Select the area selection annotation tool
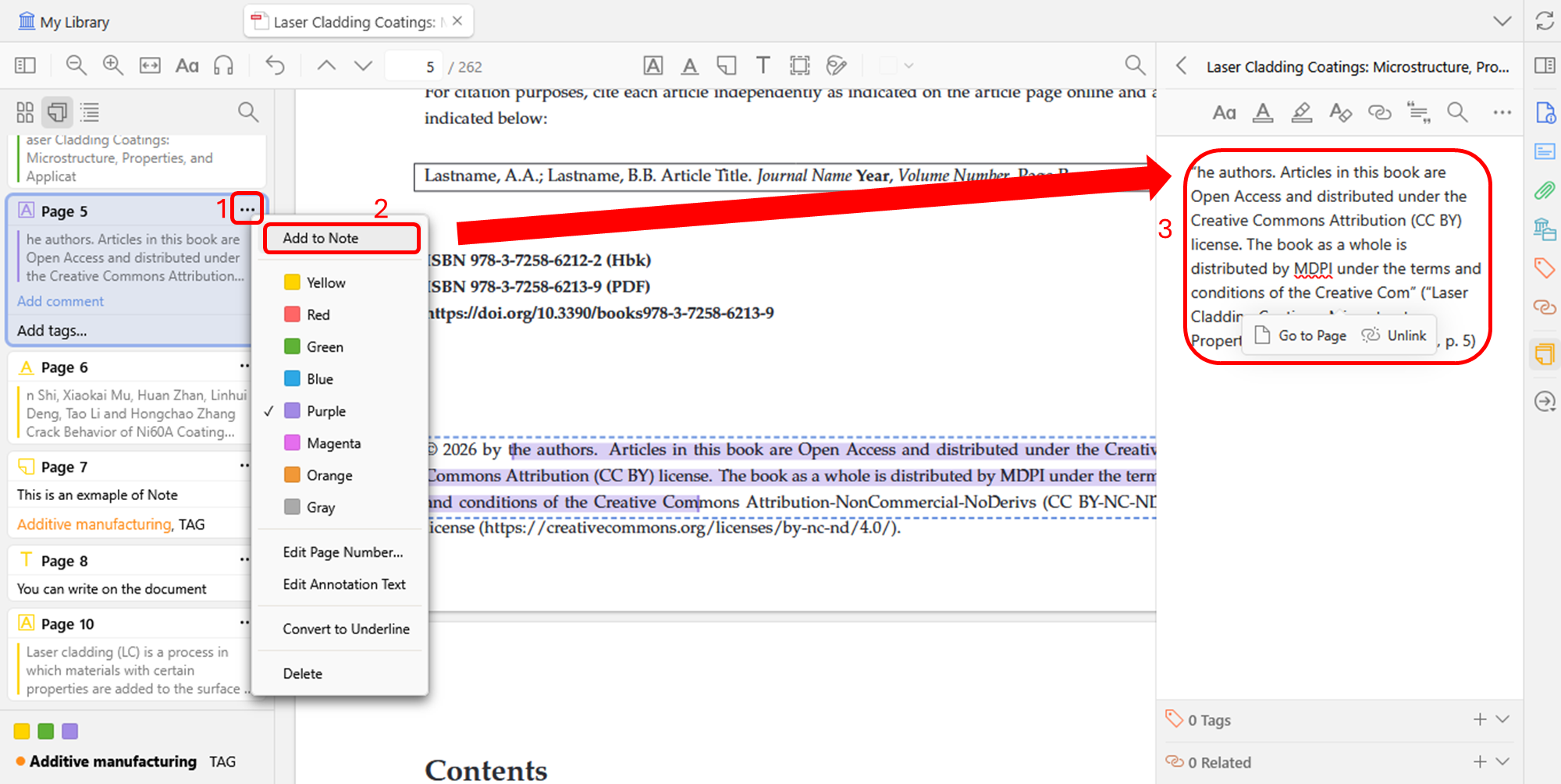Viewport: 1561px width, 784px height. 800,66
